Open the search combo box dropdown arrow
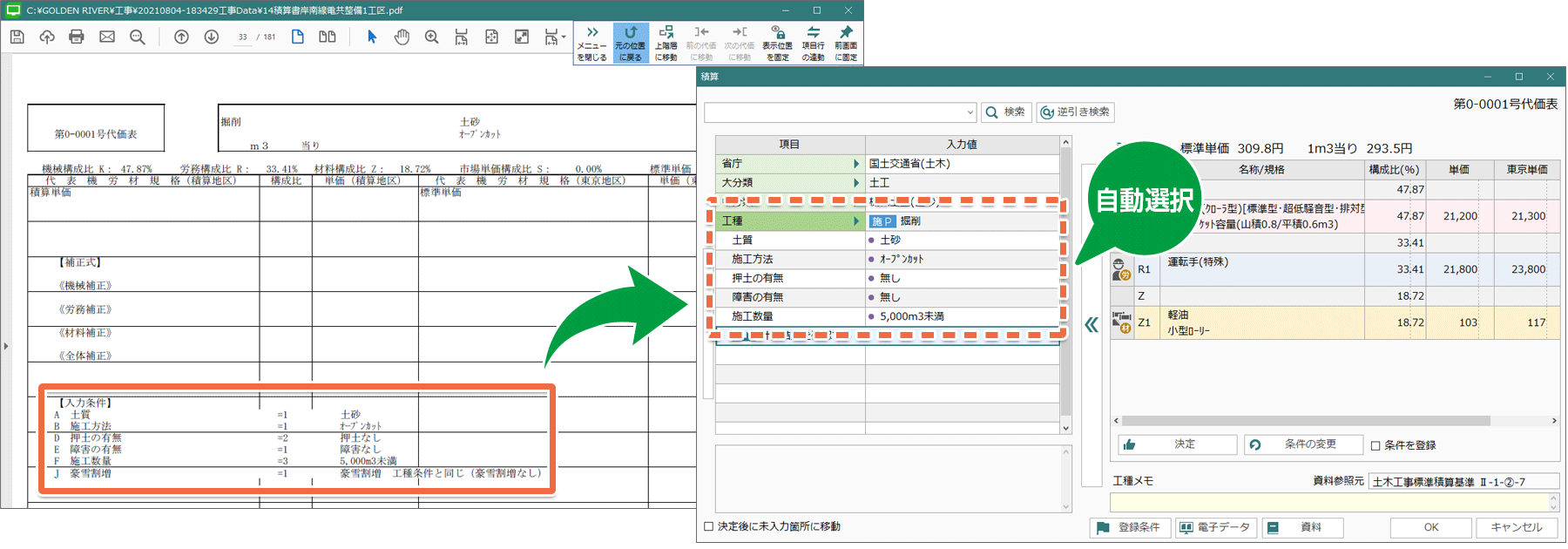 pos(970,112)
